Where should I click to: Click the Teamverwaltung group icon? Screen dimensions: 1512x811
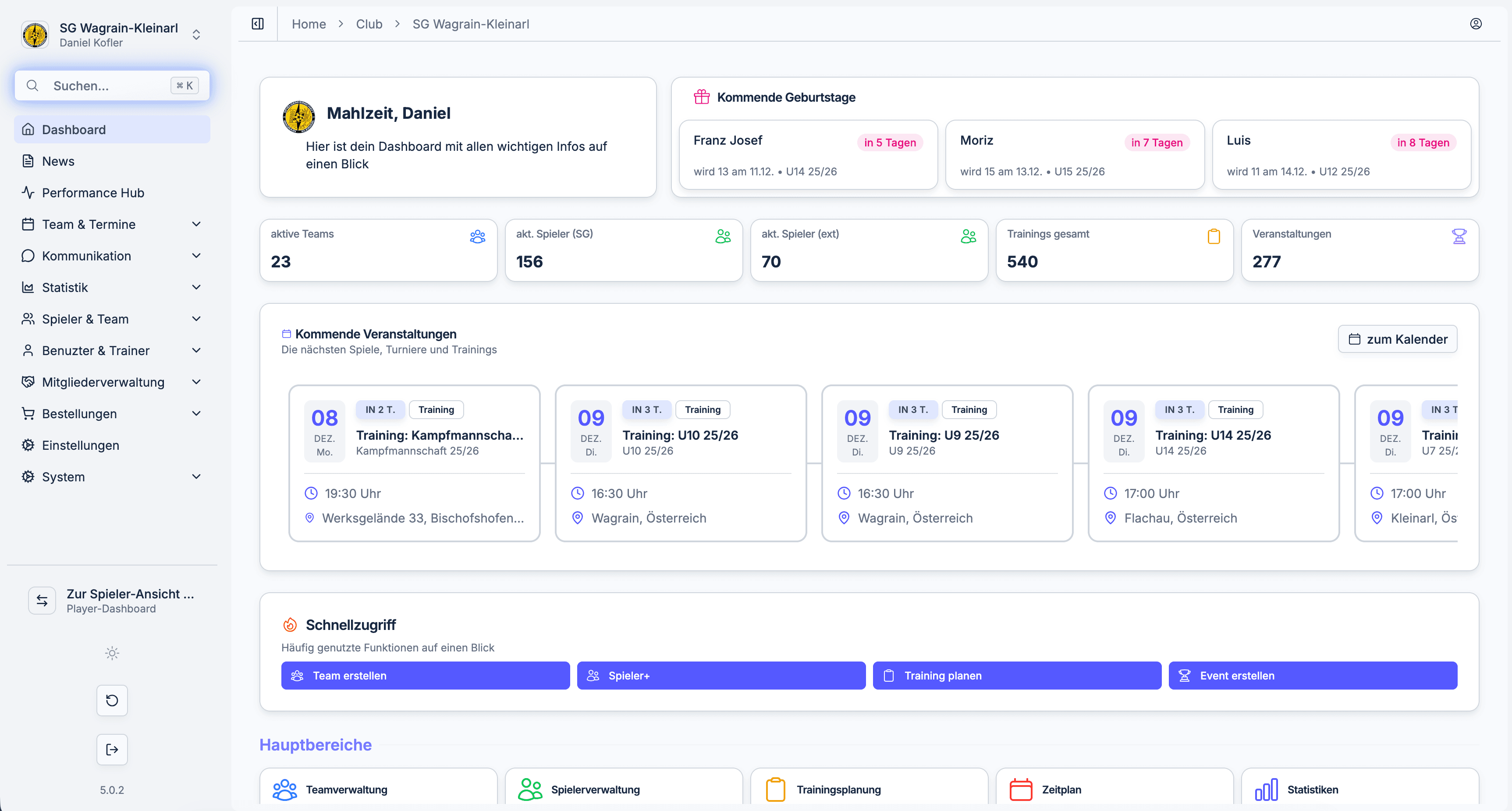point(285,790)
